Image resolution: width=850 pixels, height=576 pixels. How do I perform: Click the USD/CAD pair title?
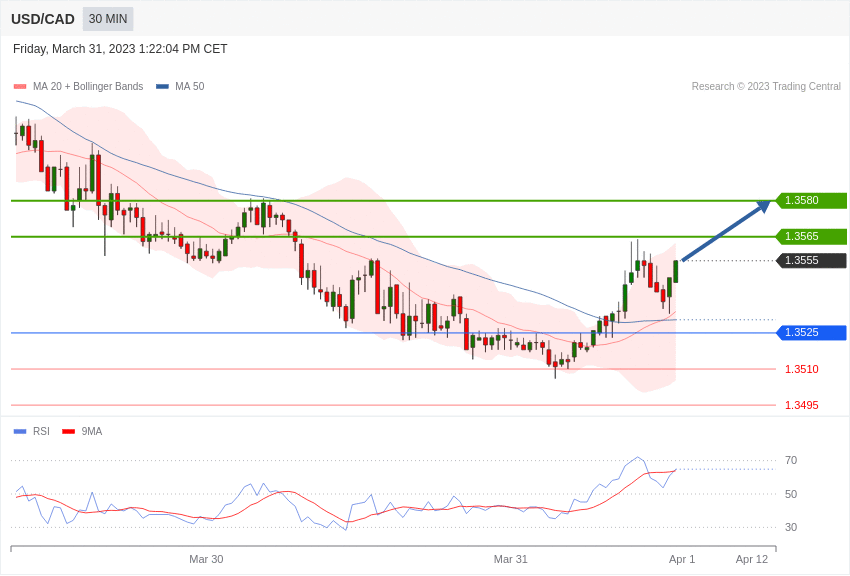click(43, 20)
